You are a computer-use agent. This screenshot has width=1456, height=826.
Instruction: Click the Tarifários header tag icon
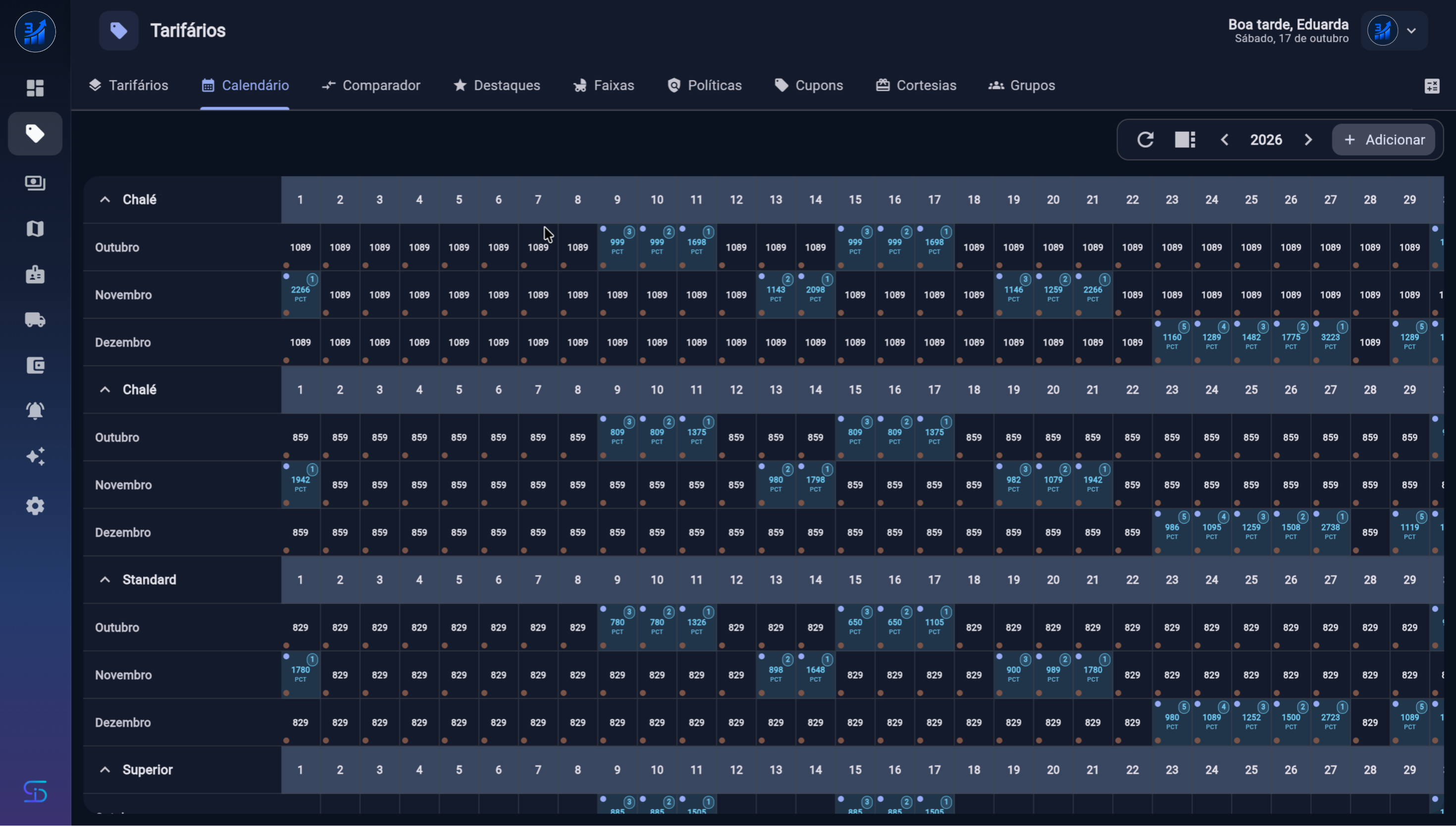118,31
